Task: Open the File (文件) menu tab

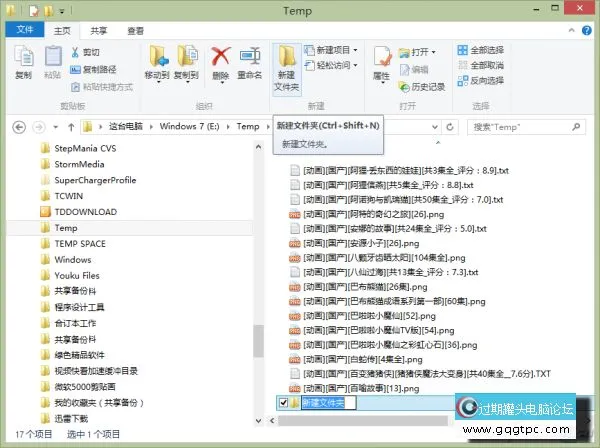Action: point(25,29)
